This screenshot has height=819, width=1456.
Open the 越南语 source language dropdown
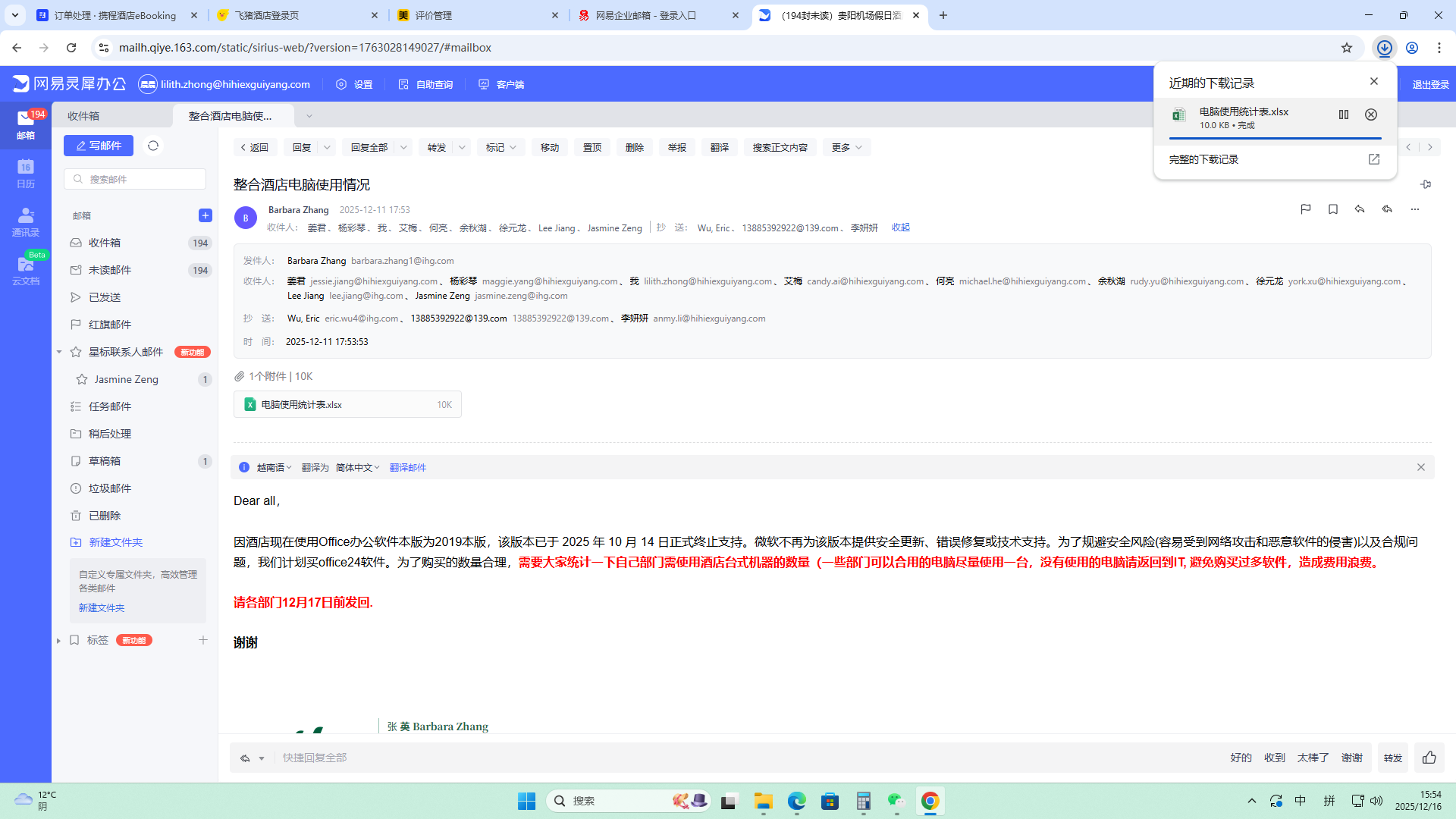click(274, 468)
